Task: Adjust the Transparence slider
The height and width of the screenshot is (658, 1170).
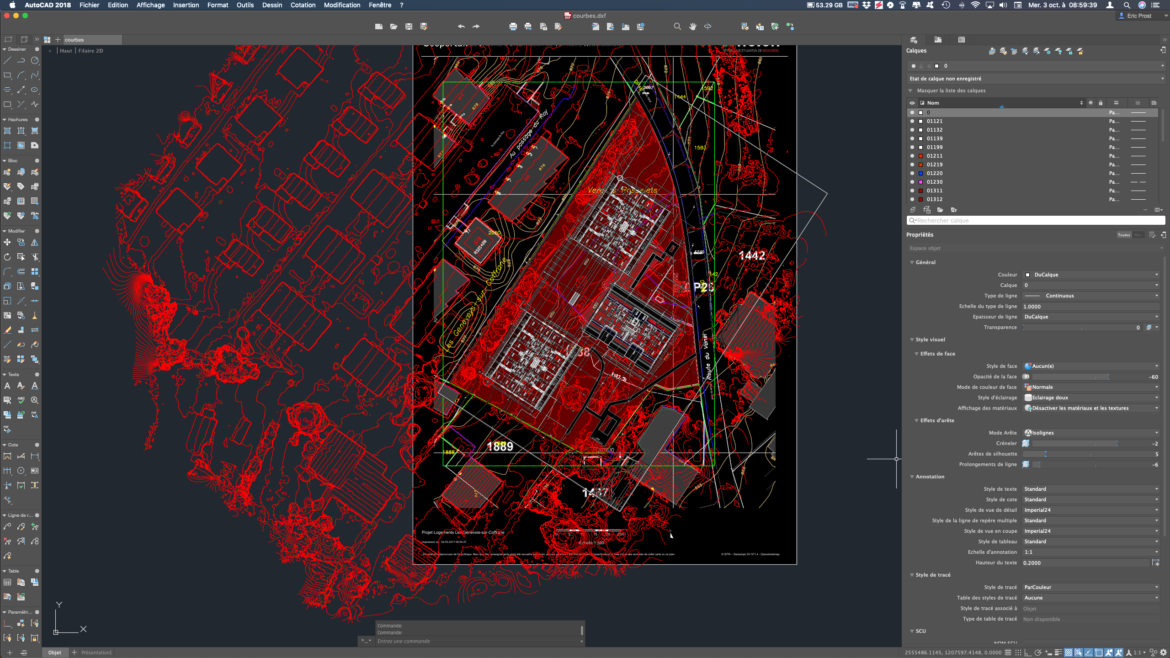Action: tap(1082, 328)
